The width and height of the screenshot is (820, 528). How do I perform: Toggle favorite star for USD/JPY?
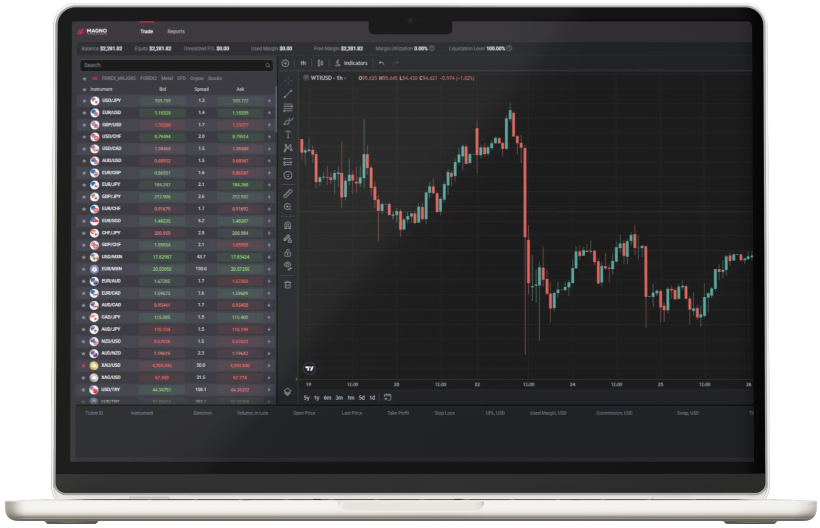click(x=84, y=100)
